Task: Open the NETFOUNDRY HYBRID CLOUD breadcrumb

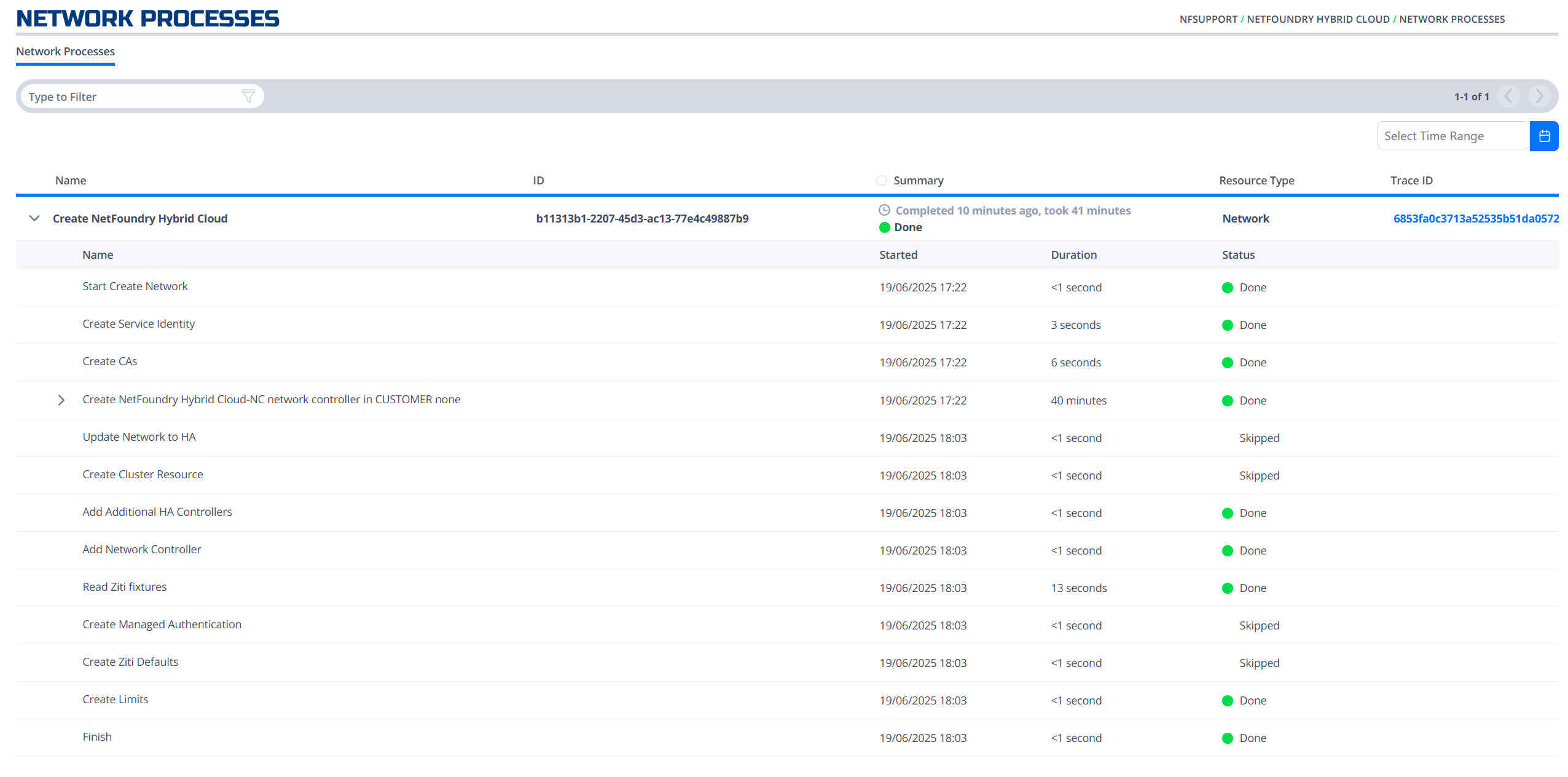Action: pyautogui.click(x=1318, y=19)
